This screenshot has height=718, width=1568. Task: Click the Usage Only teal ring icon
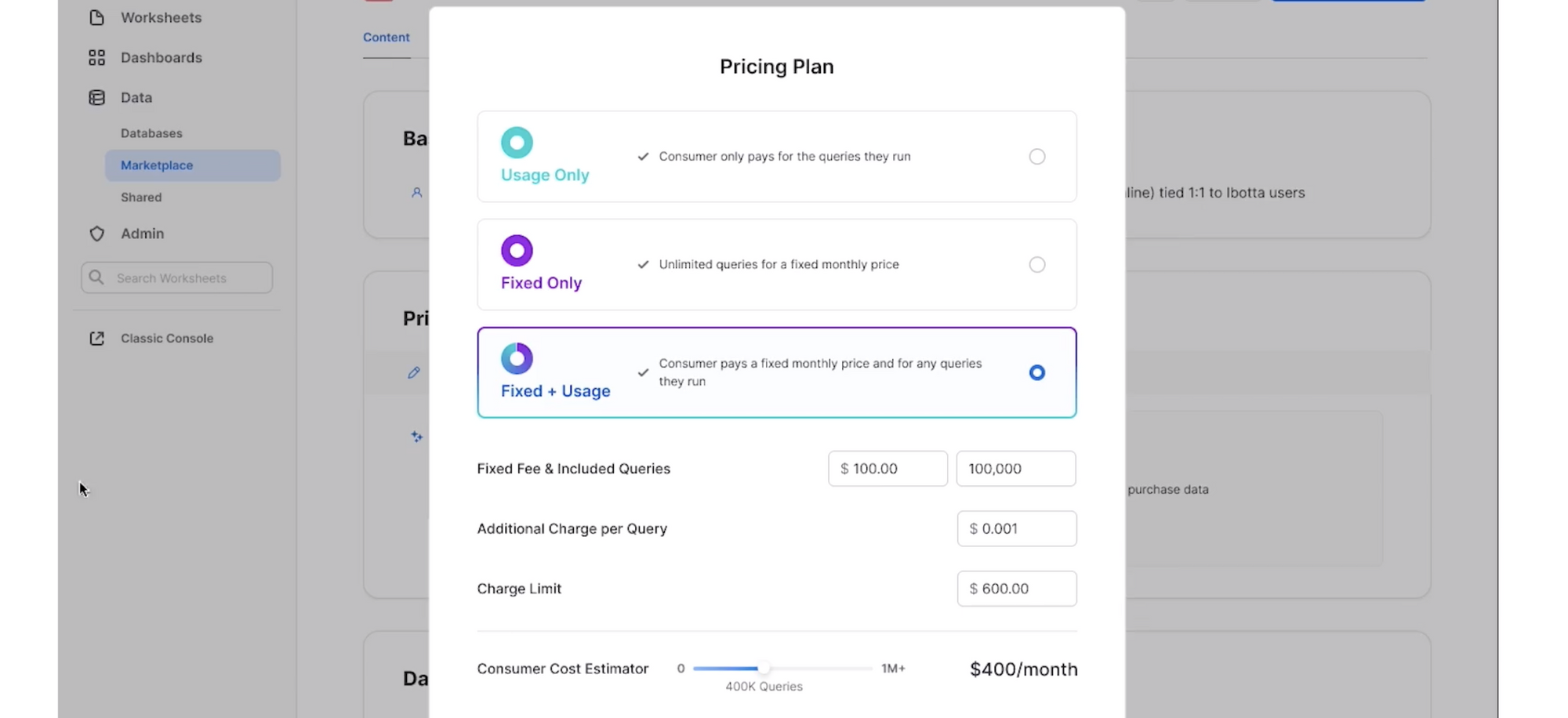click(517, 143)
